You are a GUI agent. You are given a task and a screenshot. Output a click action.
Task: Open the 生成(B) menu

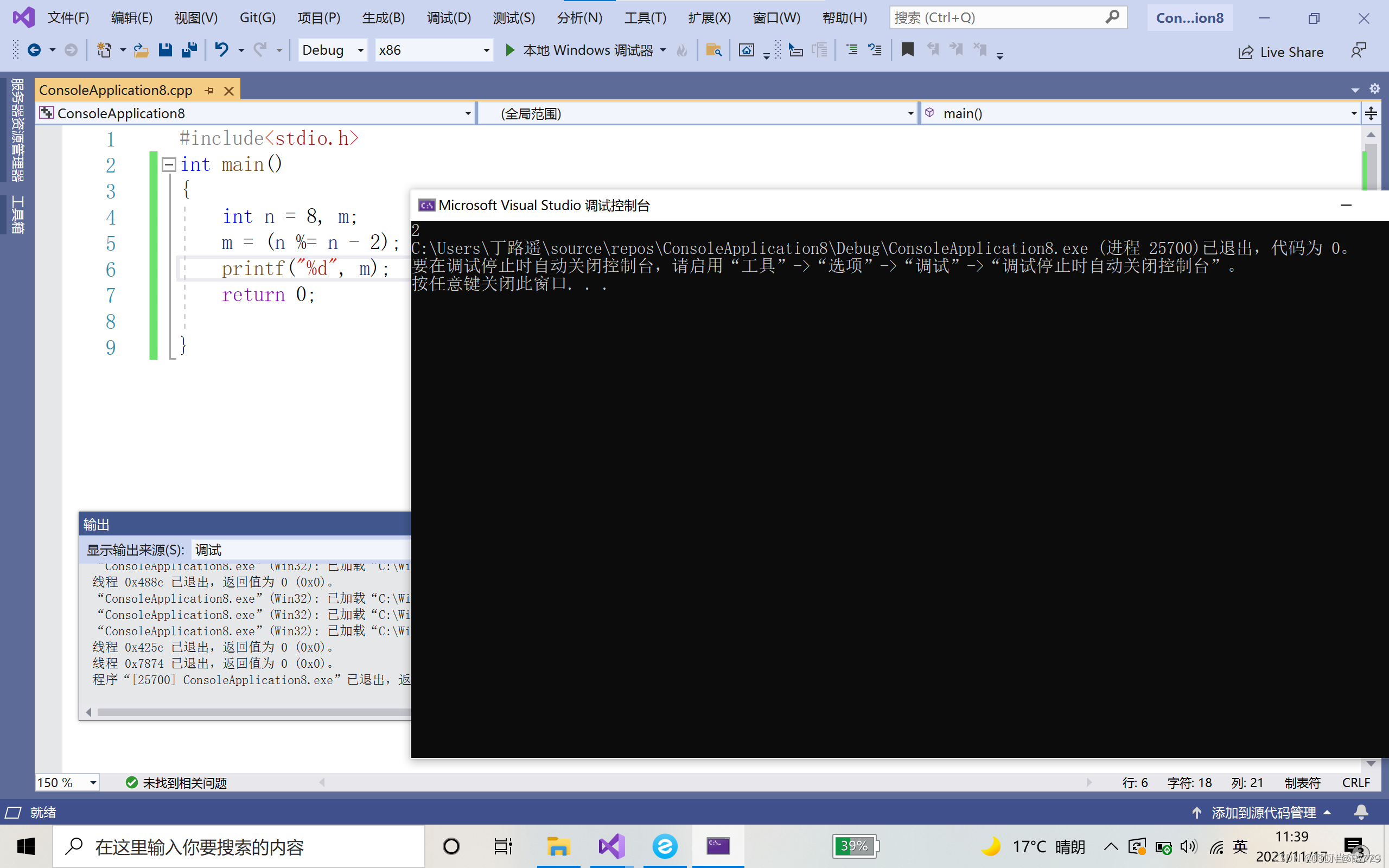[x=383, y=18]
